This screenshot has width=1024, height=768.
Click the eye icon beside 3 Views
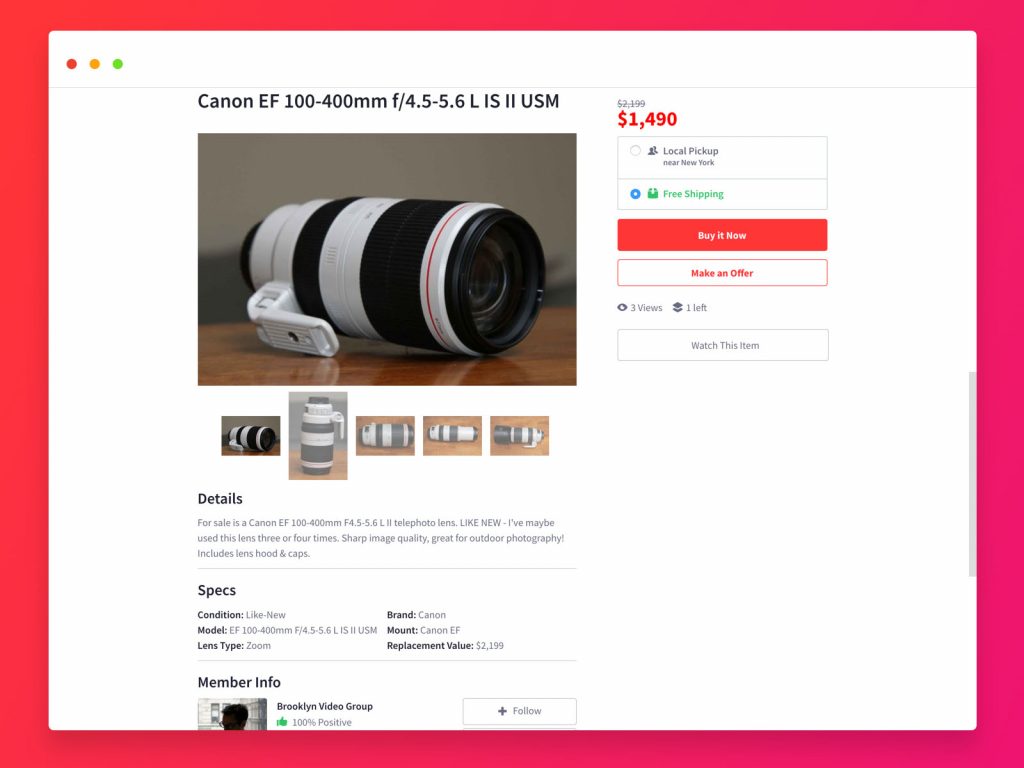[622, 308]
